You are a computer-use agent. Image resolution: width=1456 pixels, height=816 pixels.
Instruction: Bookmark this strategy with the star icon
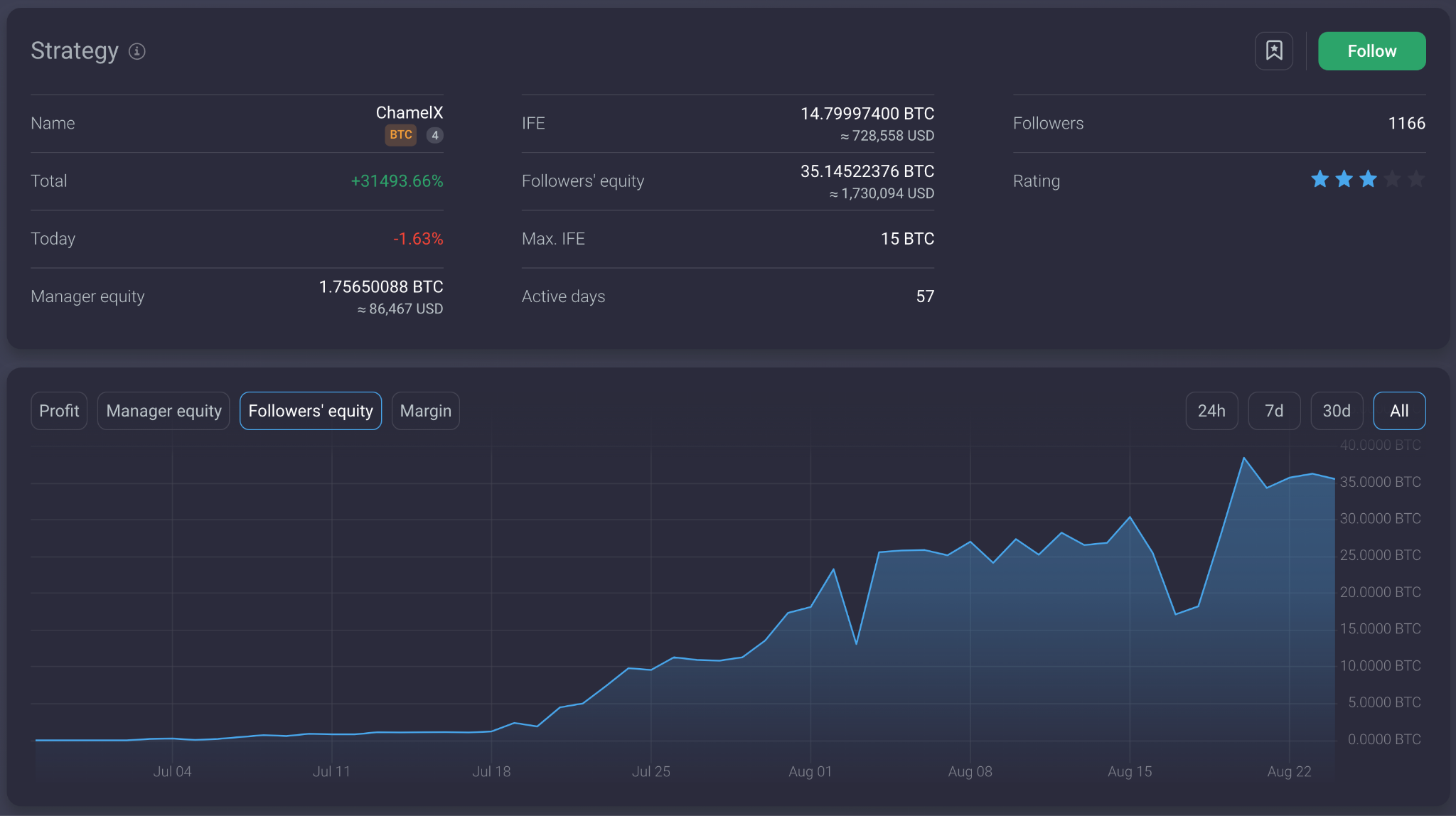point(1274,51)
